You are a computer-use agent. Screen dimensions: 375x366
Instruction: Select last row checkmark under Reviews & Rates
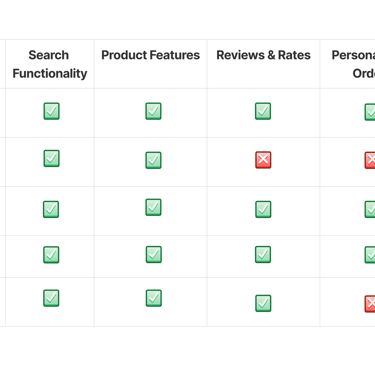coord(263,303)
